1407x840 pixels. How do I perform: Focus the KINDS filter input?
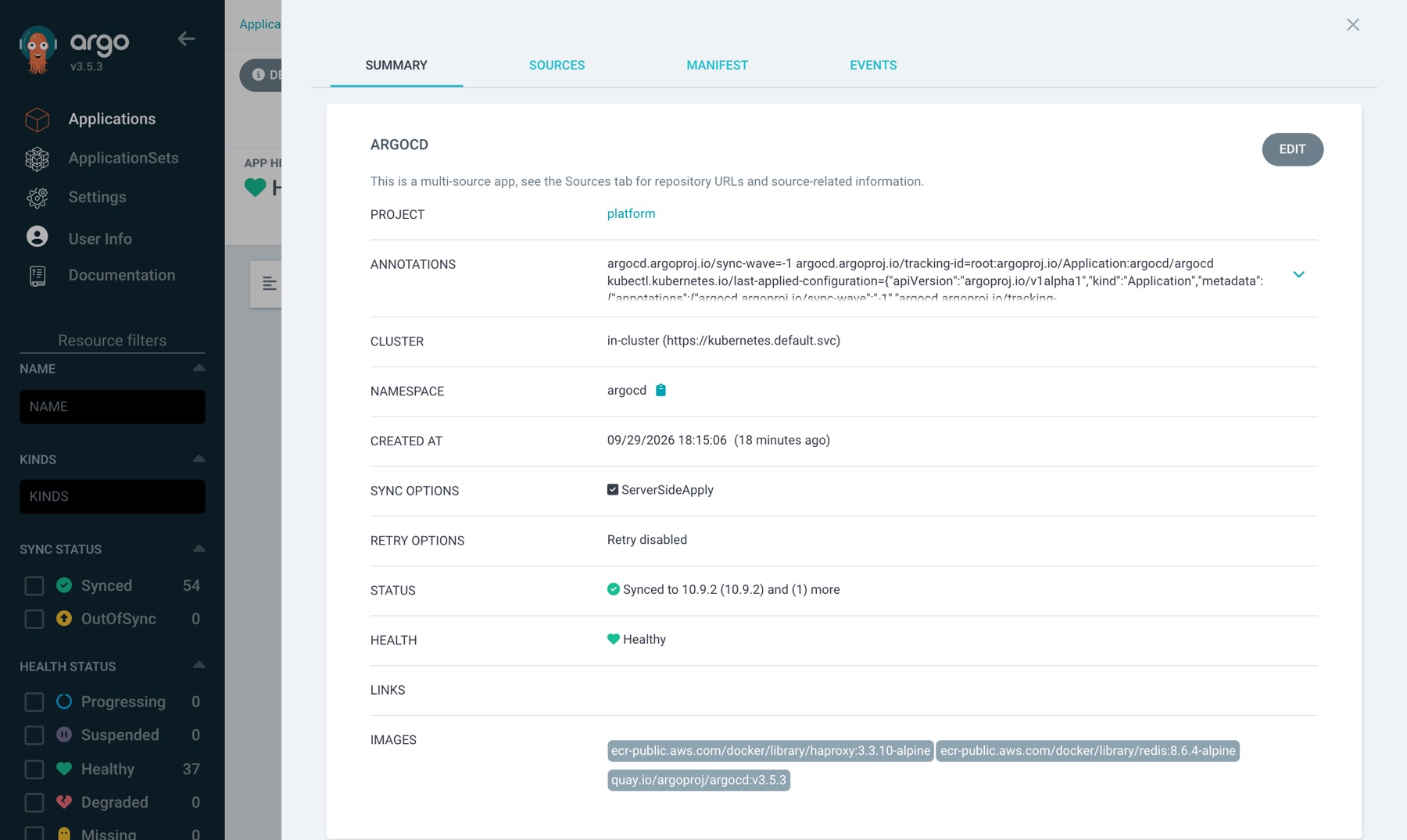tap(113, 496)
